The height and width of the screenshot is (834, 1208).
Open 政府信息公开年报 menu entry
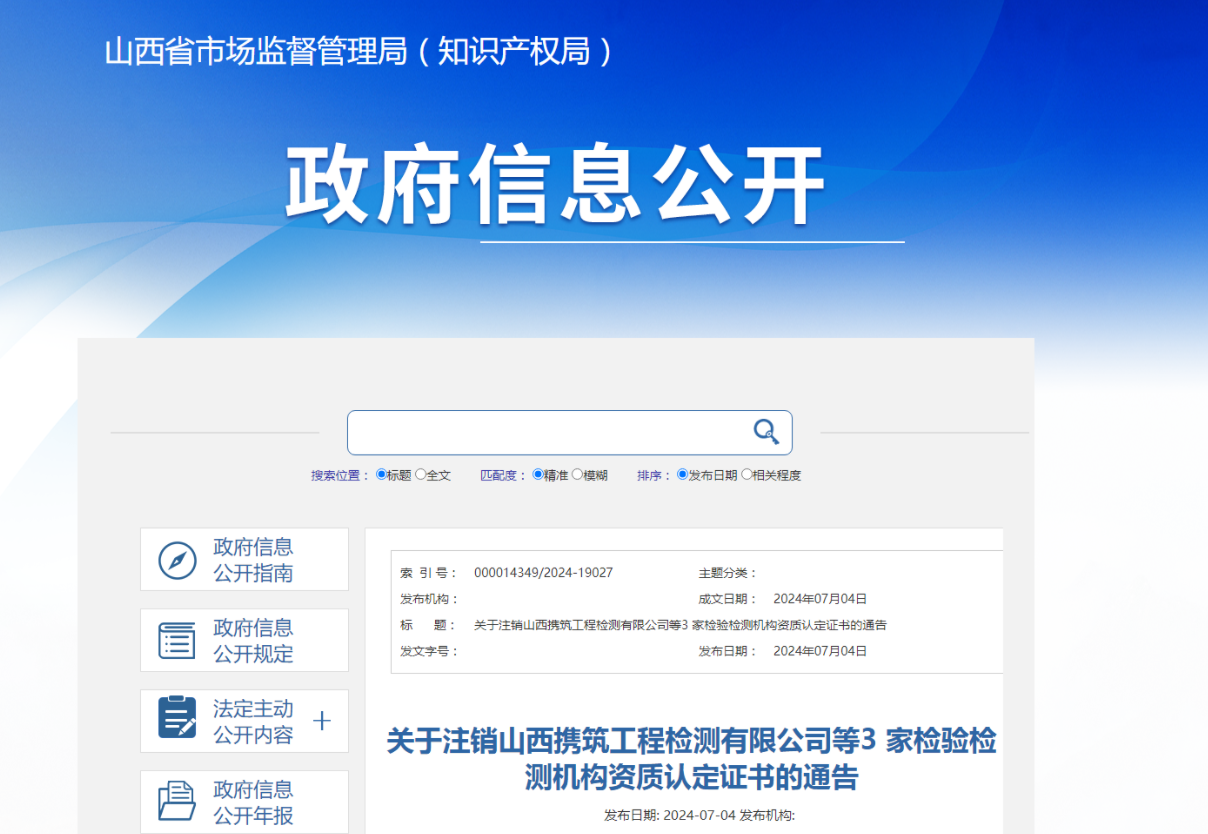[244, 802]
